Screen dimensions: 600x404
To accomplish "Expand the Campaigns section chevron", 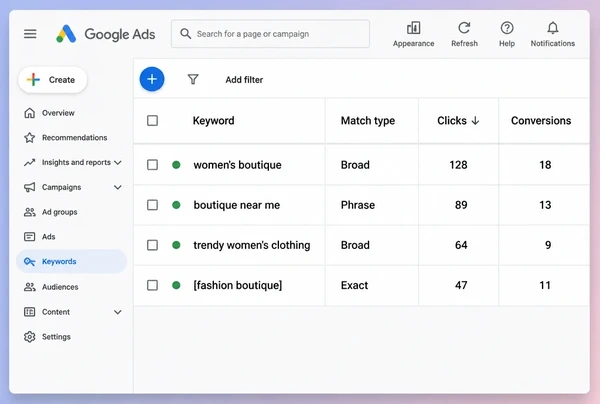I will [118, 187].
